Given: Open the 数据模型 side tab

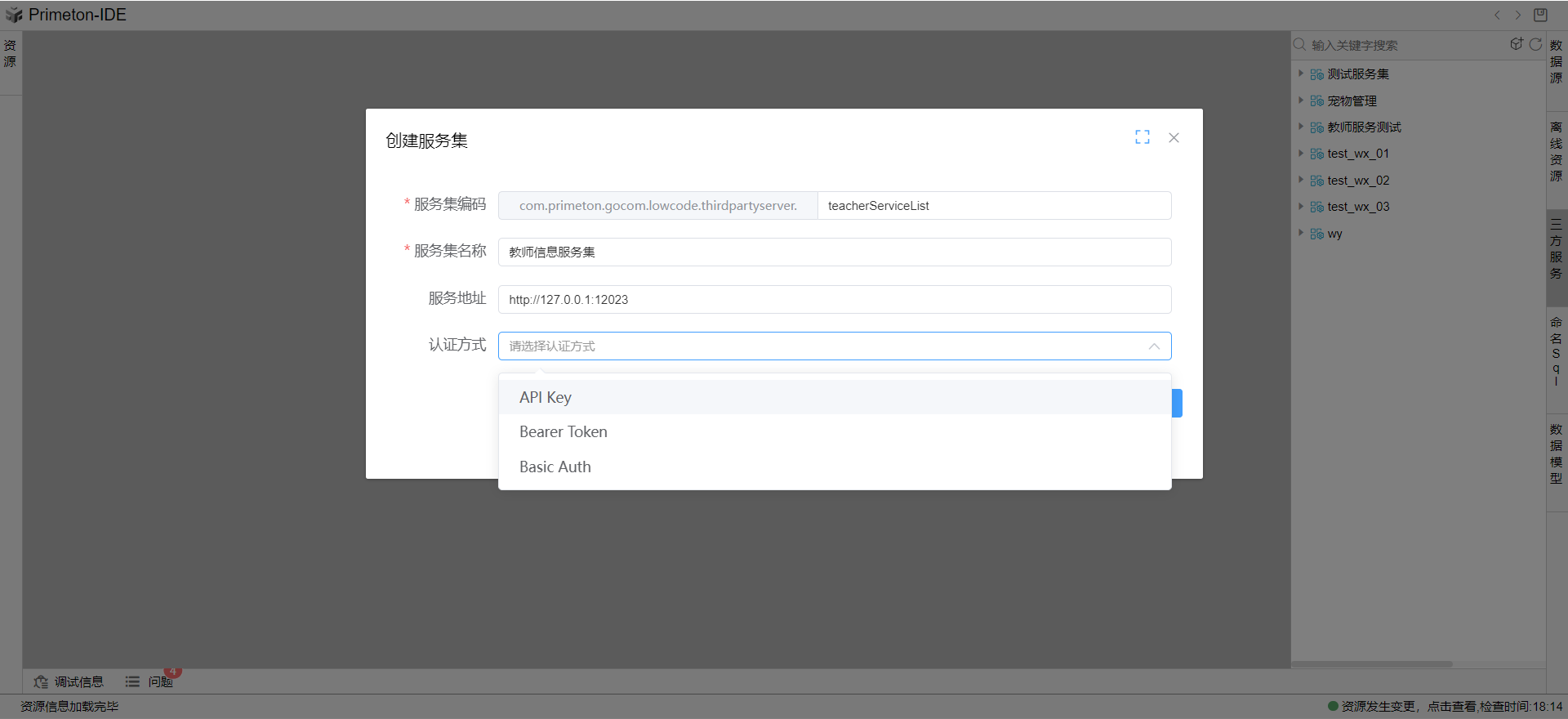Looking at the screenshot, I should (x=1556, y=453).
